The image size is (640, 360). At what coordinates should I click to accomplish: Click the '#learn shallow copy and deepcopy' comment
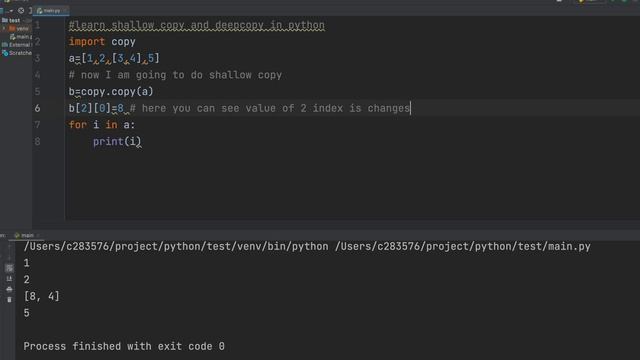(x=197, y=25)
